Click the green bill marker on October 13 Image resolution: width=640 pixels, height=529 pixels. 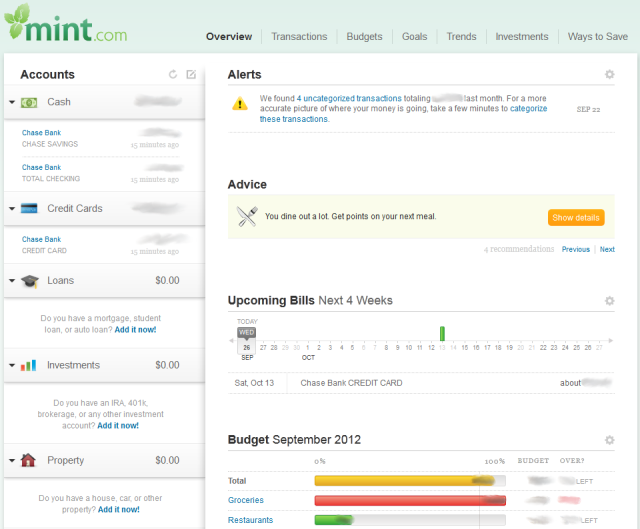[x=442, y=333]
